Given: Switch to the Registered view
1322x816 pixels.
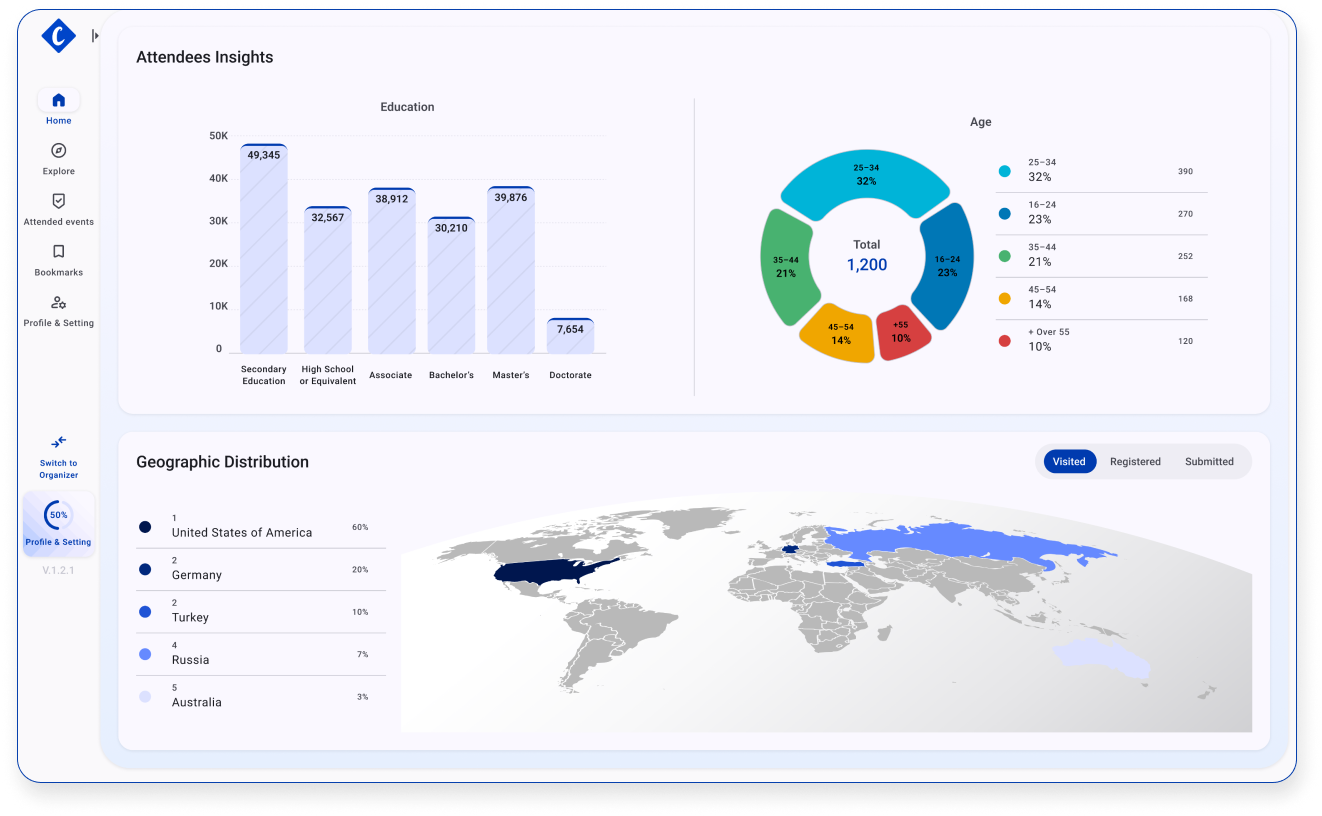Looking at the screenshot, I should (x=1135, y=462).
